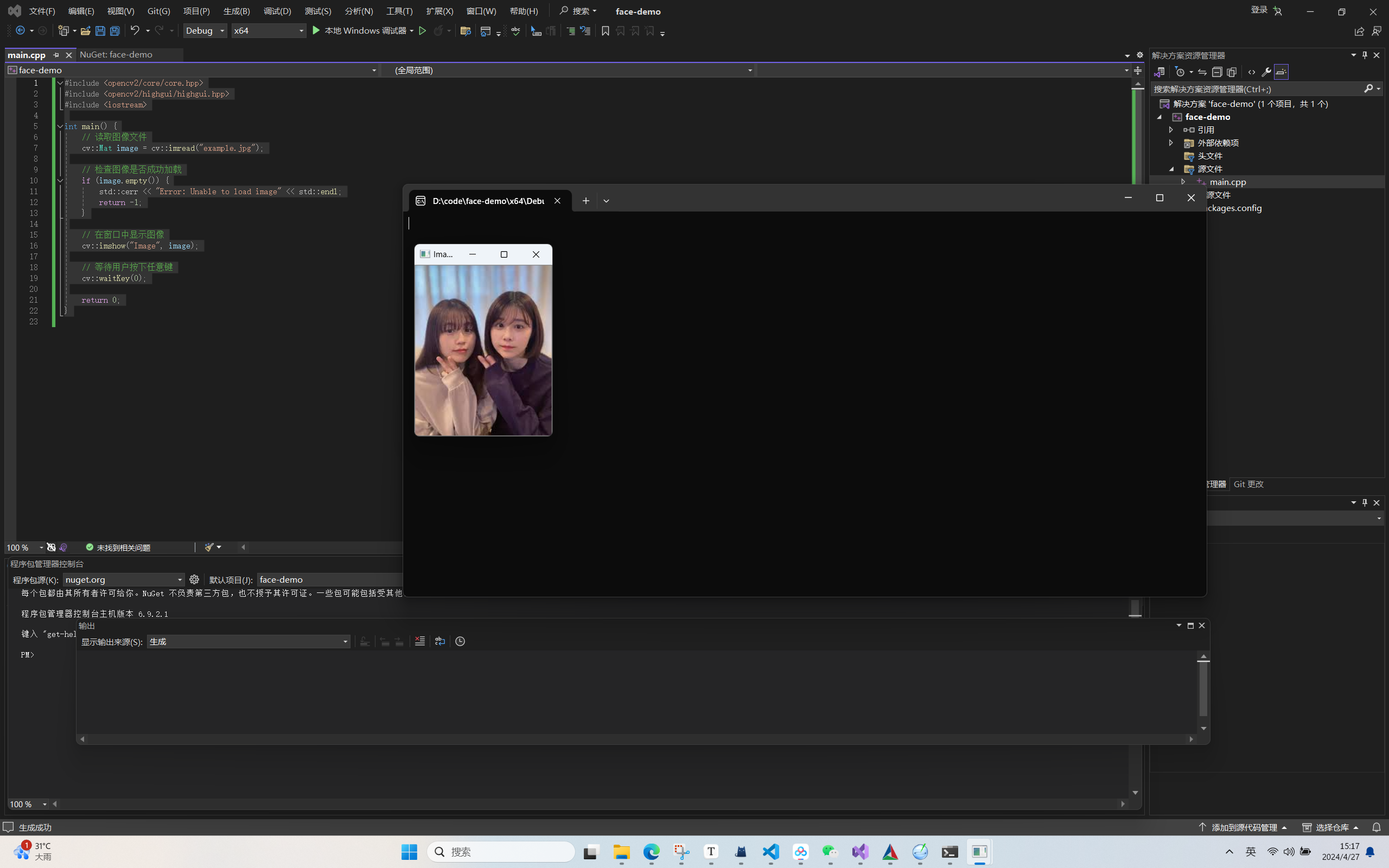Click the 登录 sign-in button
Image resolution: width=1389 pixels, height=868 pixels.
pyautogui.click(x=1259, y=10)
